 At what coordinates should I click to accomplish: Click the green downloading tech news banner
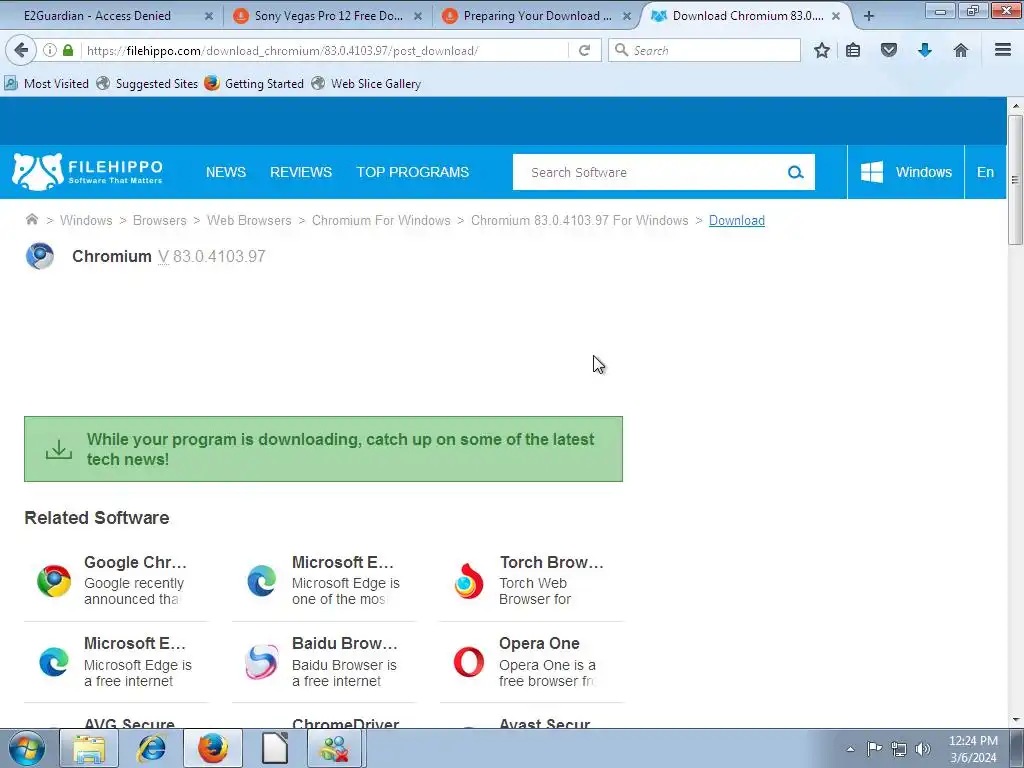click(323, 449)
